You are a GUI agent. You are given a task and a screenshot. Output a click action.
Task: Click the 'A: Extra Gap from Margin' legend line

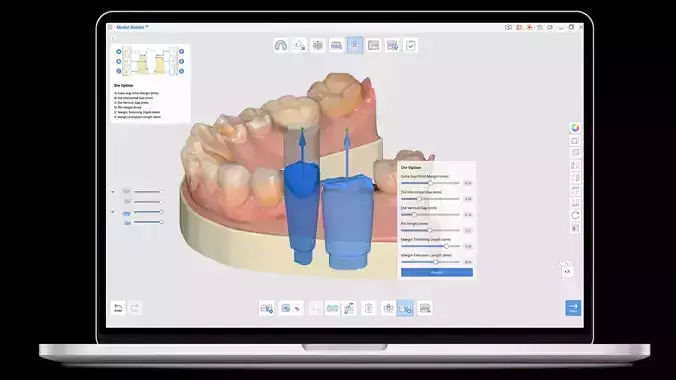136,93
